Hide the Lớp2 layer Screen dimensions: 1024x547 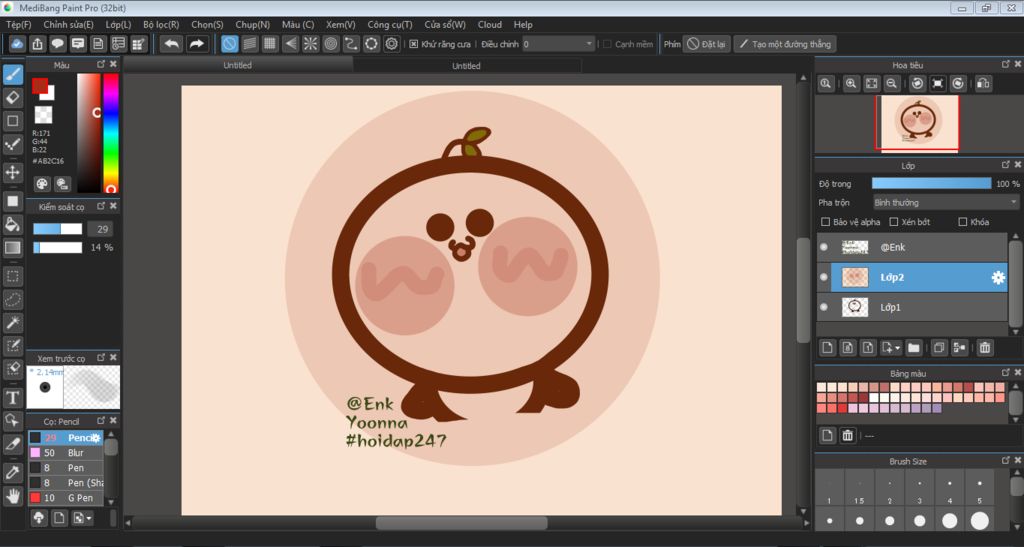pos(824,277)
